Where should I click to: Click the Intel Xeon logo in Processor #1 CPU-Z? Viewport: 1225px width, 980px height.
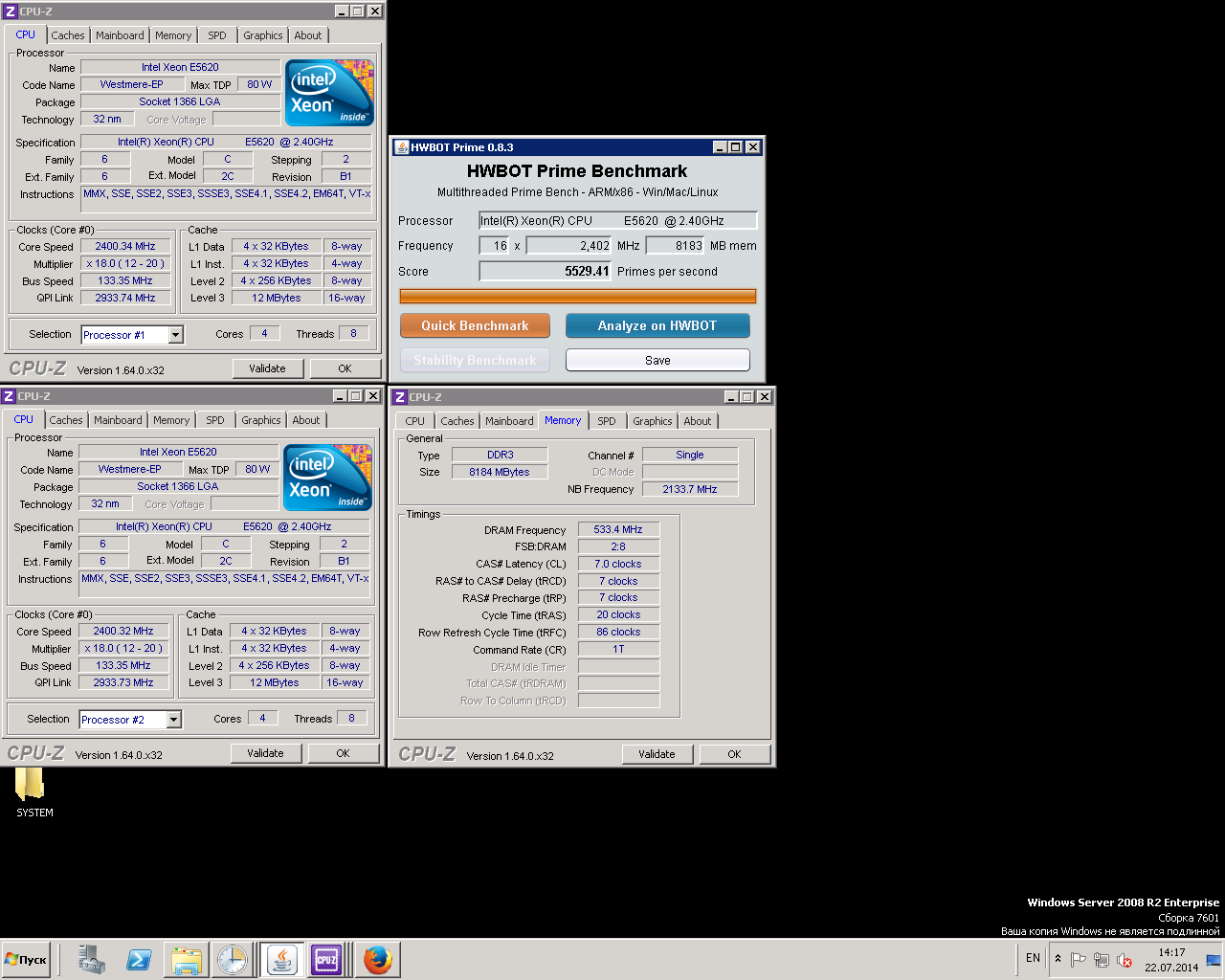pos(330,93)
